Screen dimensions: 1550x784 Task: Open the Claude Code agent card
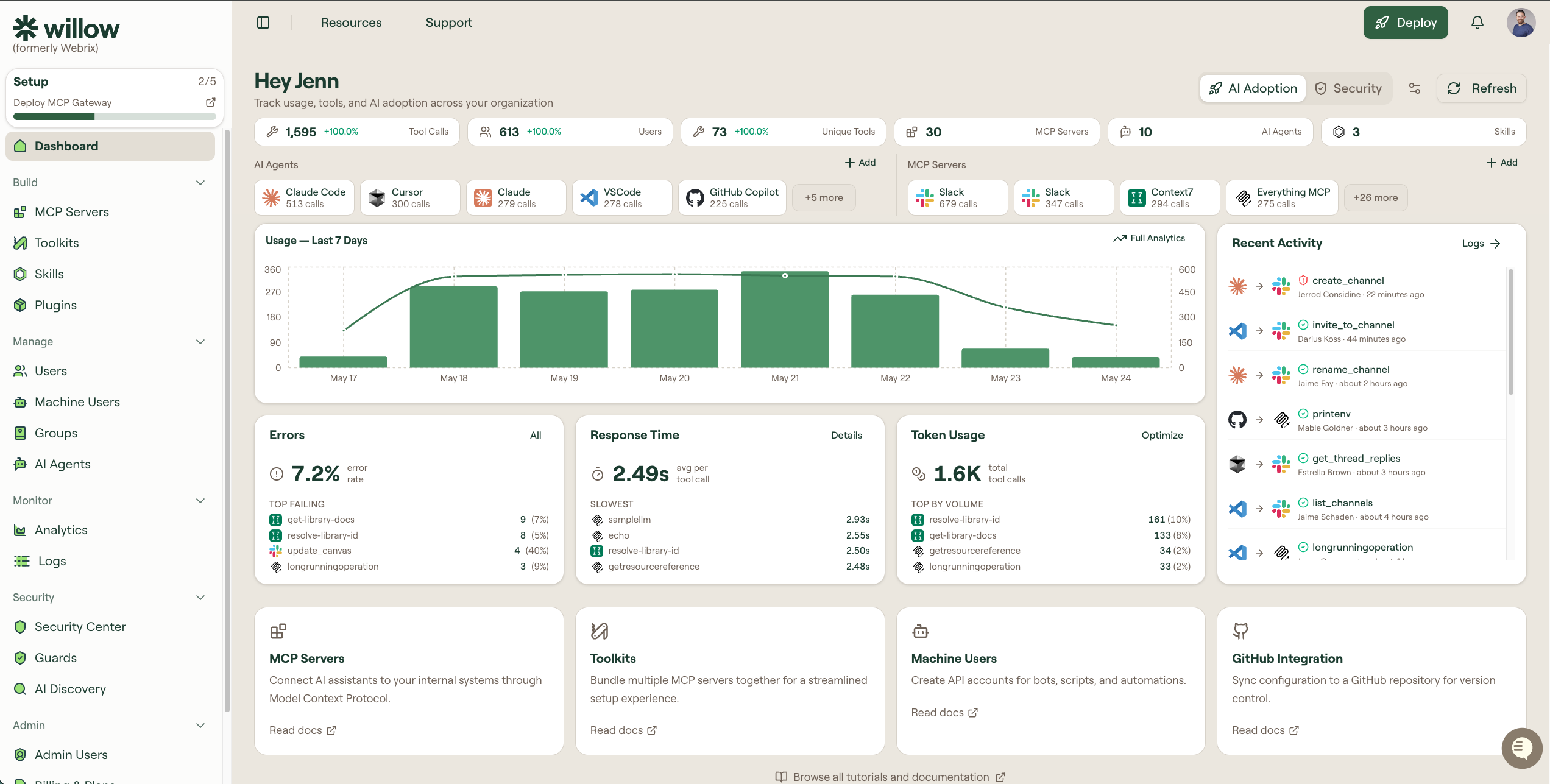304,197
